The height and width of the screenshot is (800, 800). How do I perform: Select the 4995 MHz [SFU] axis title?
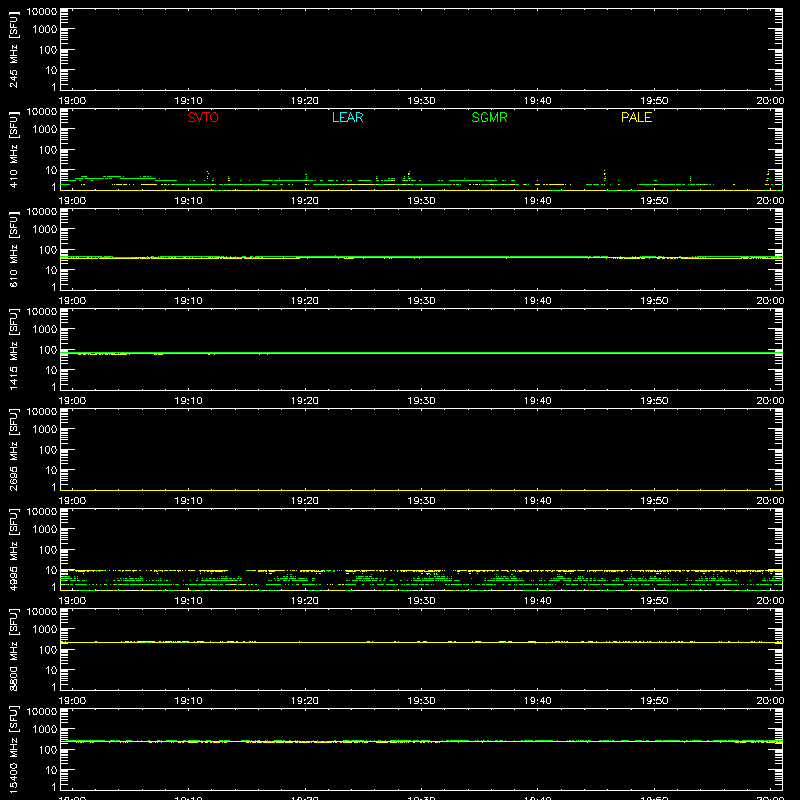(x=14, y=550)
